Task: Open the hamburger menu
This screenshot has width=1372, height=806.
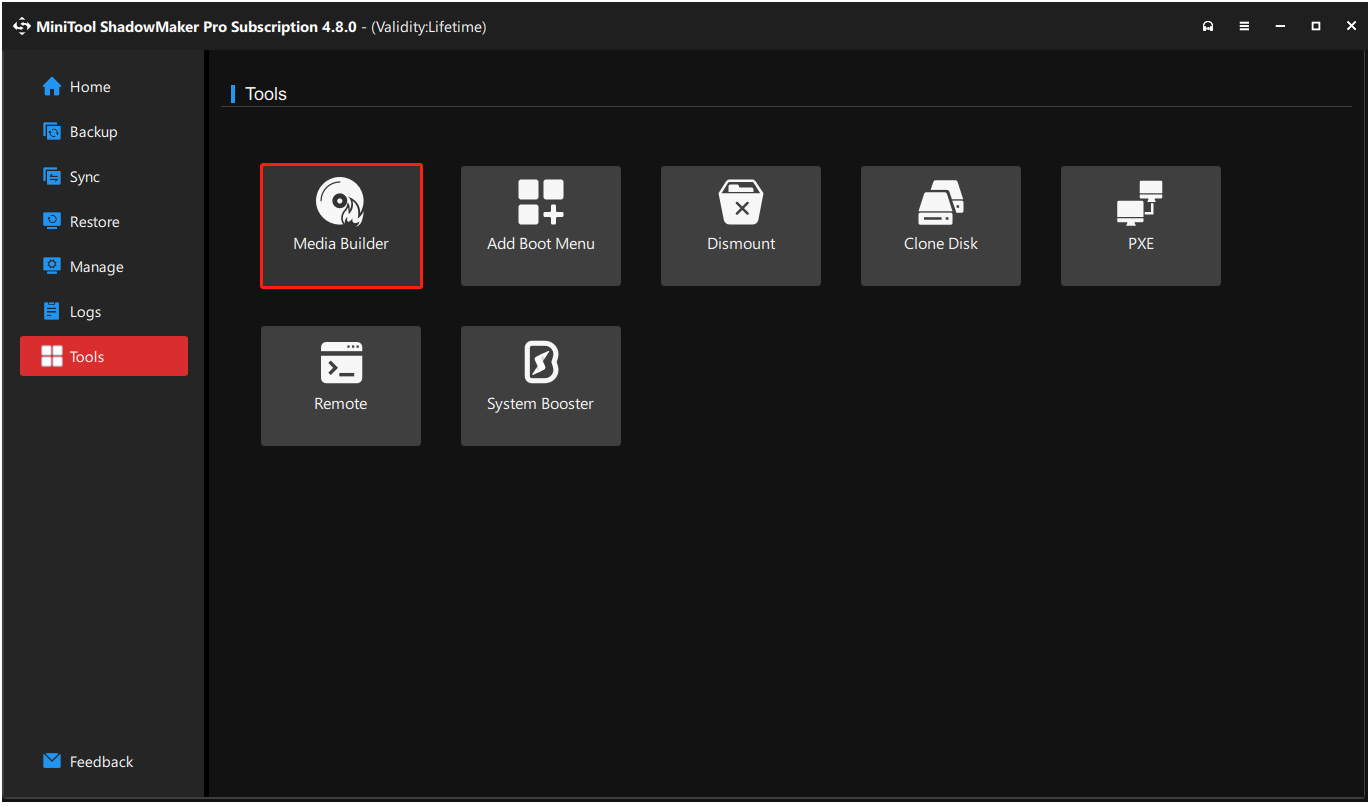Action: 1244,26
